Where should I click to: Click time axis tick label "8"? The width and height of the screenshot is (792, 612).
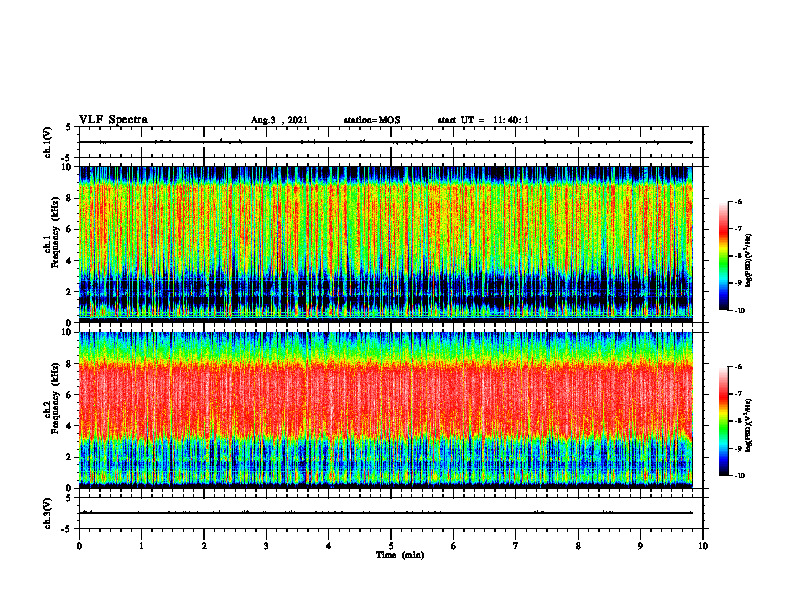point(578,546)
